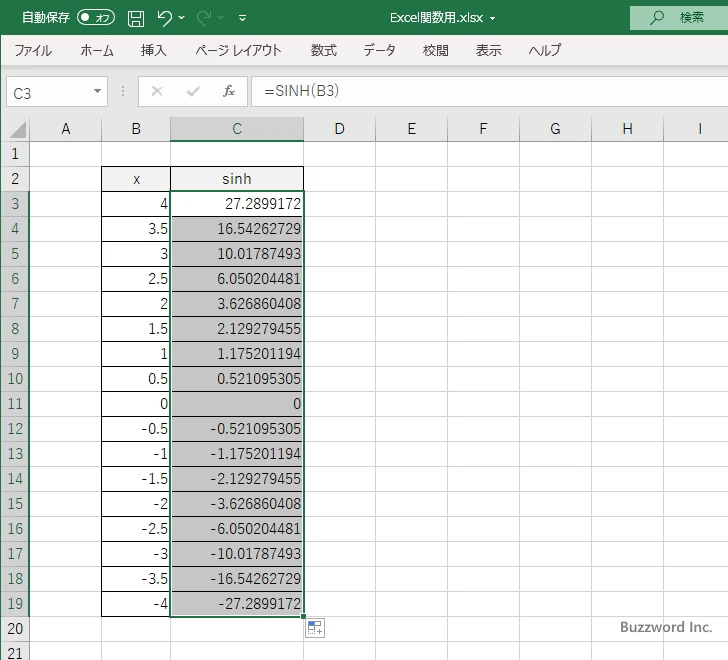The height and width of the screenshot is (660, 728).
Task: Click the Select All corner triangle
Action: coord(18,129)
